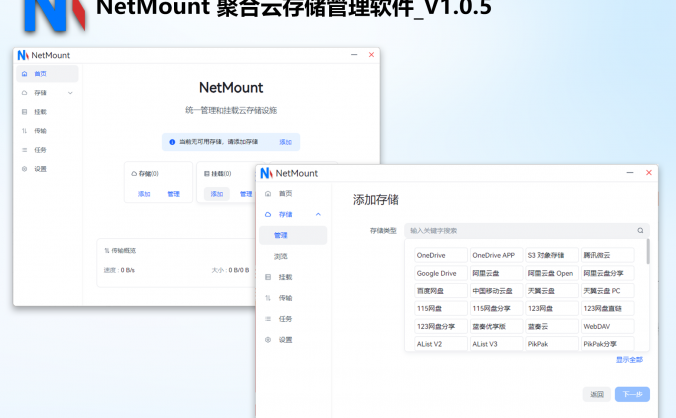Select 115网盘 storage type

441,309
